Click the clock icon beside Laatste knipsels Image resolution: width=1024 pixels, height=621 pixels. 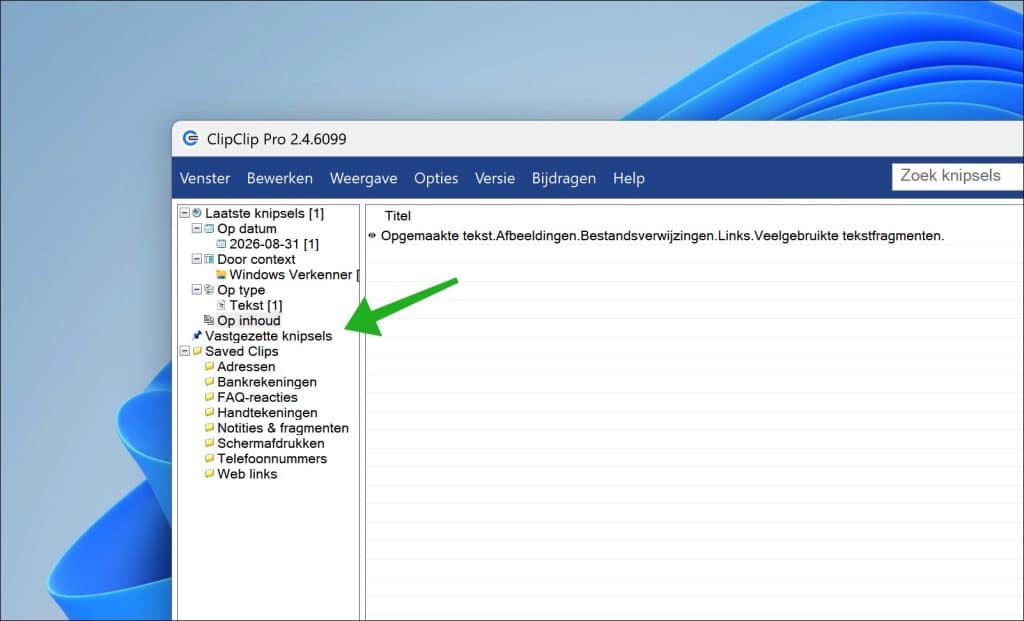pos(197,213)
